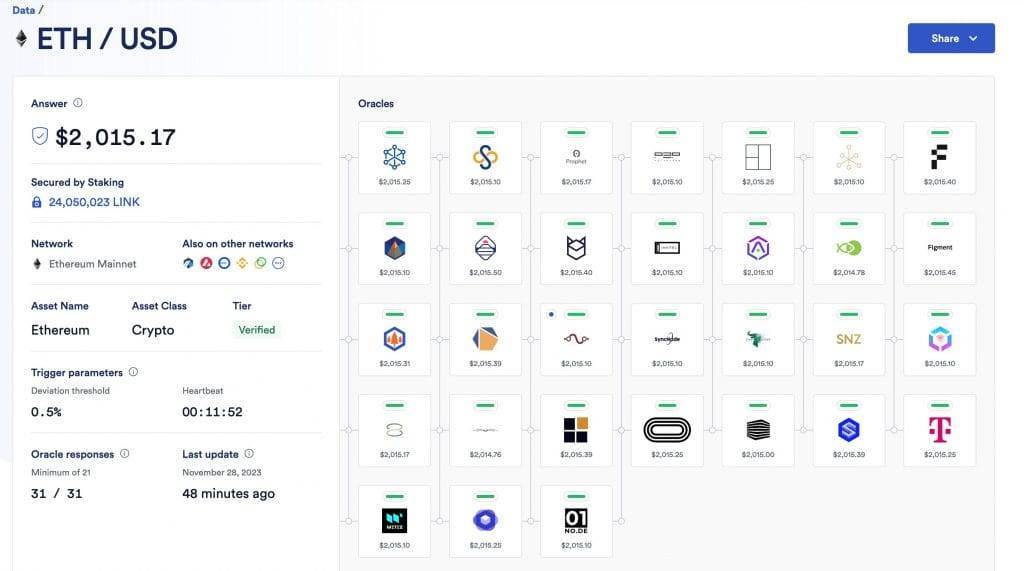Select the Ethereum Mainnet network label
Screen dimensions: 1024x571
93,264
